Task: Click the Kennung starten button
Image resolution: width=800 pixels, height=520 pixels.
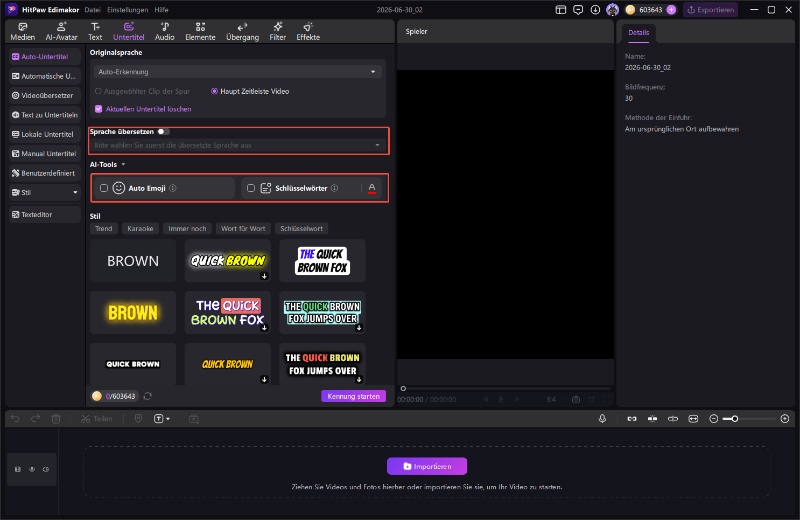Action: point(354,396)
